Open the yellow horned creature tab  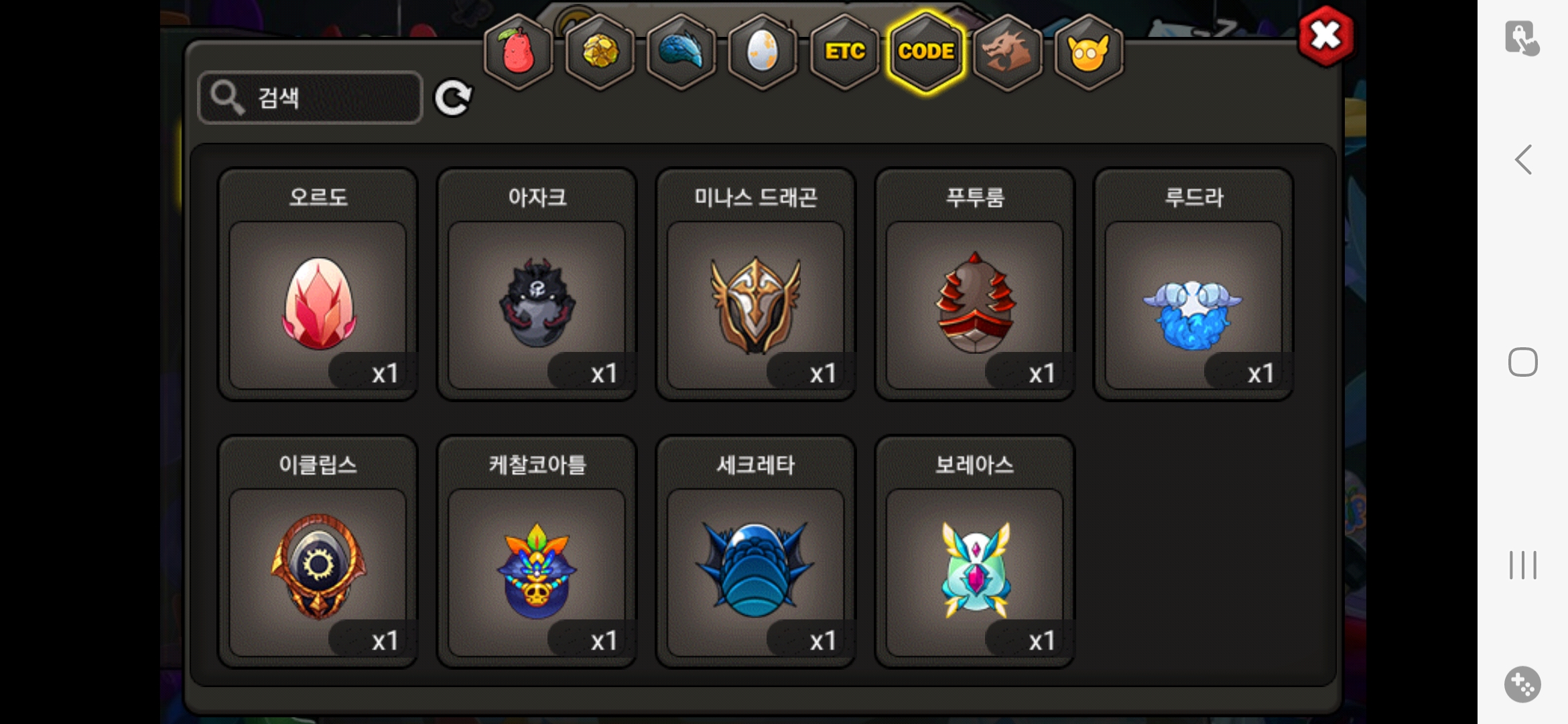pos(1089,52)
